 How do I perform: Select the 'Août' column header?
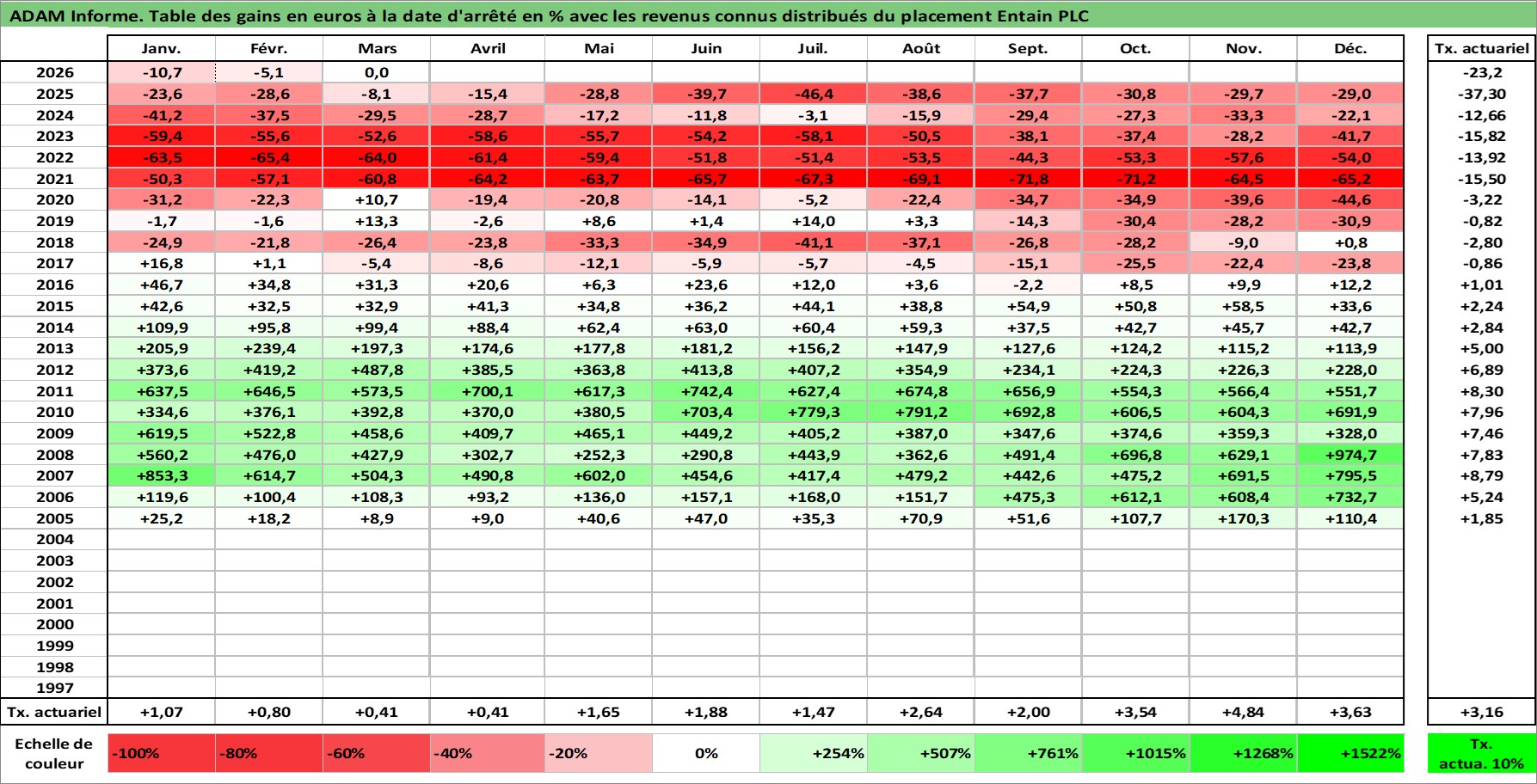click(921, 48)
